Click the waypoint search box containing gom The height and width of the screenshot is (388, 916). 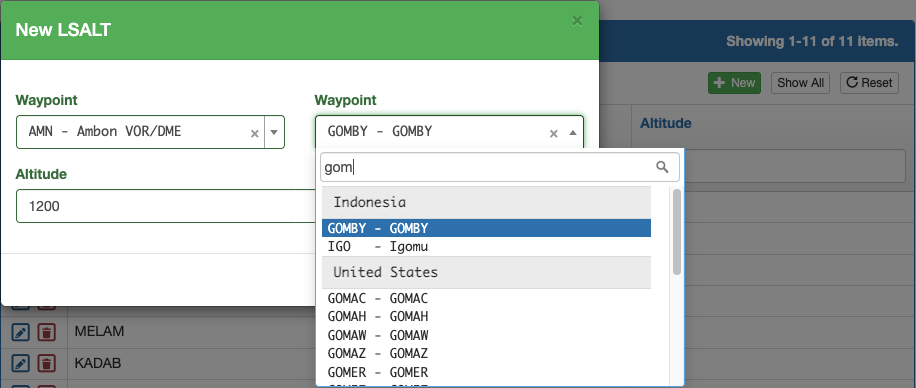500,167
